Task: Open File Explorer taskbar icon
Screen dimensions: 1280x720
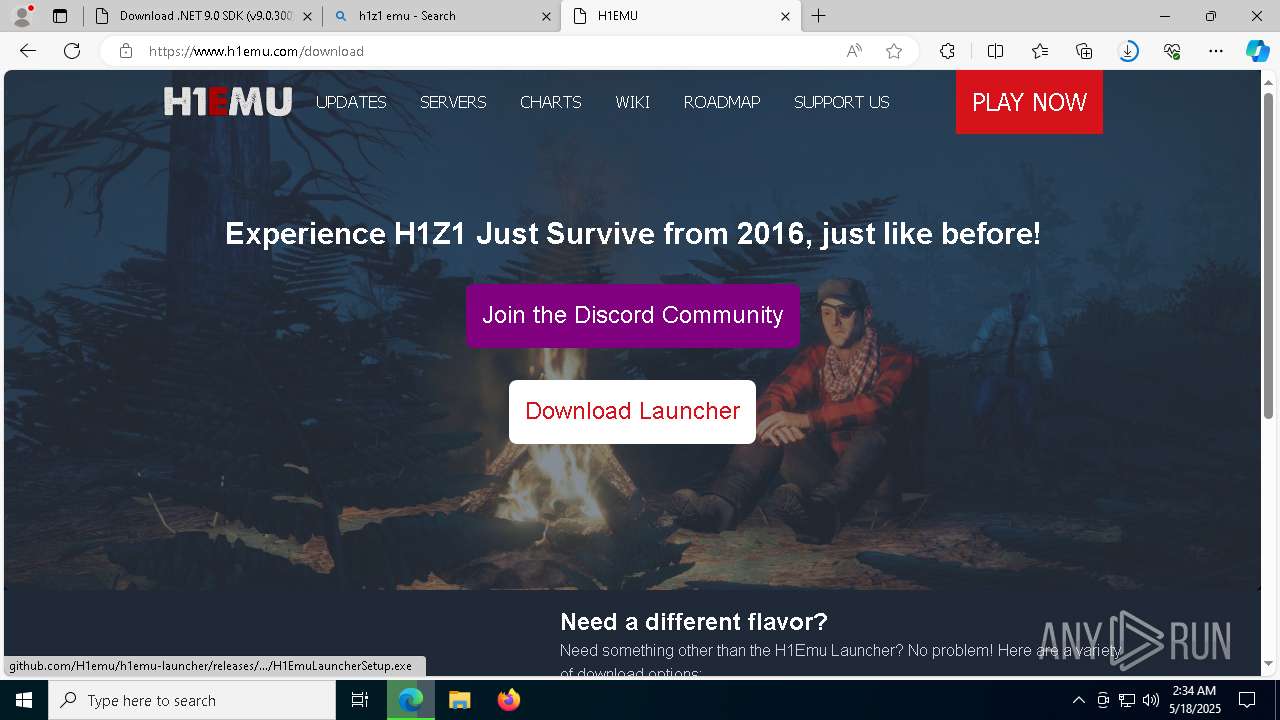Action: pyautogui.click(x=459, y=700)
